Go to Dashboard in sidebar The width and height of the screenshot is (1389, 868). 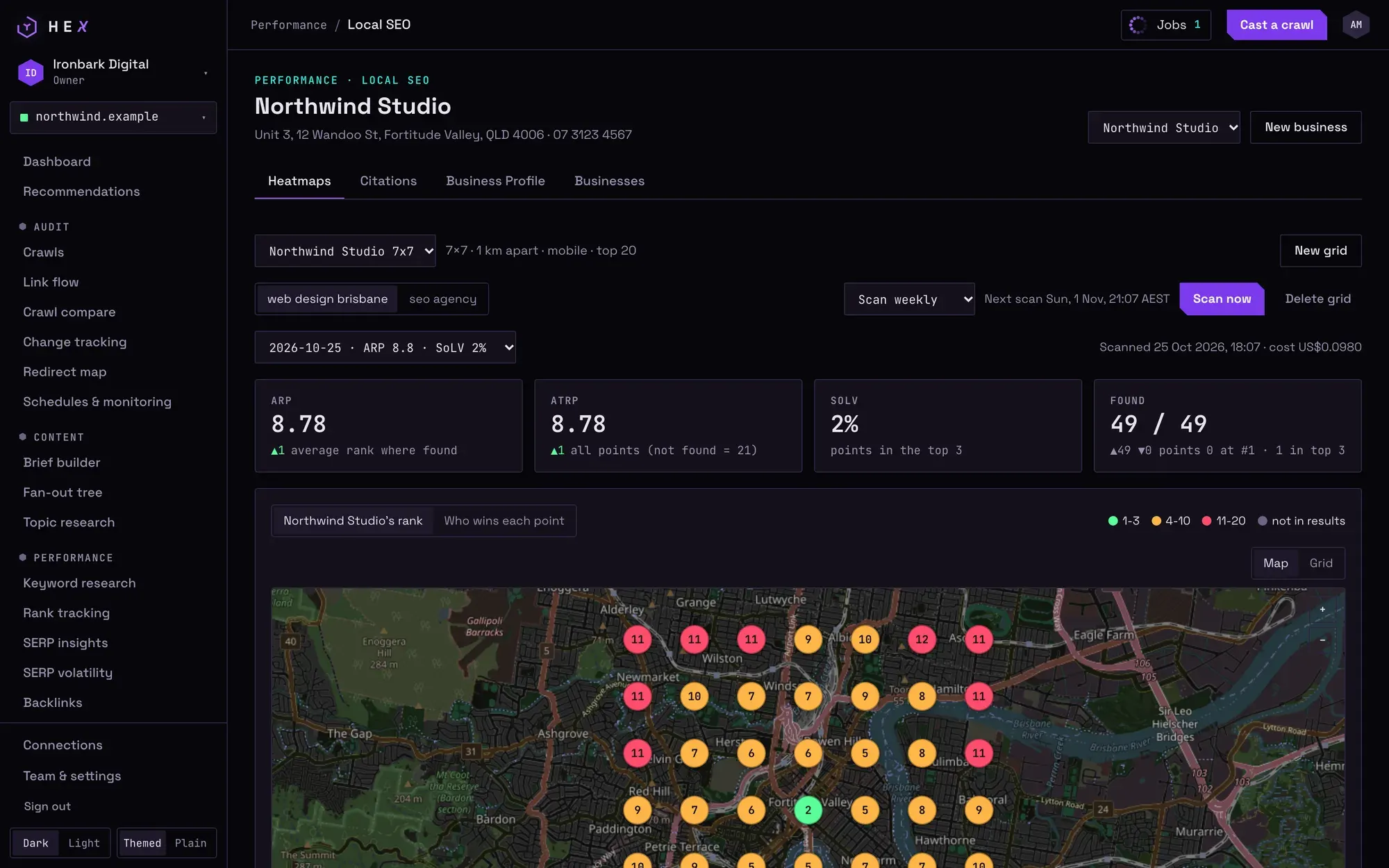[x=57, y=162]
